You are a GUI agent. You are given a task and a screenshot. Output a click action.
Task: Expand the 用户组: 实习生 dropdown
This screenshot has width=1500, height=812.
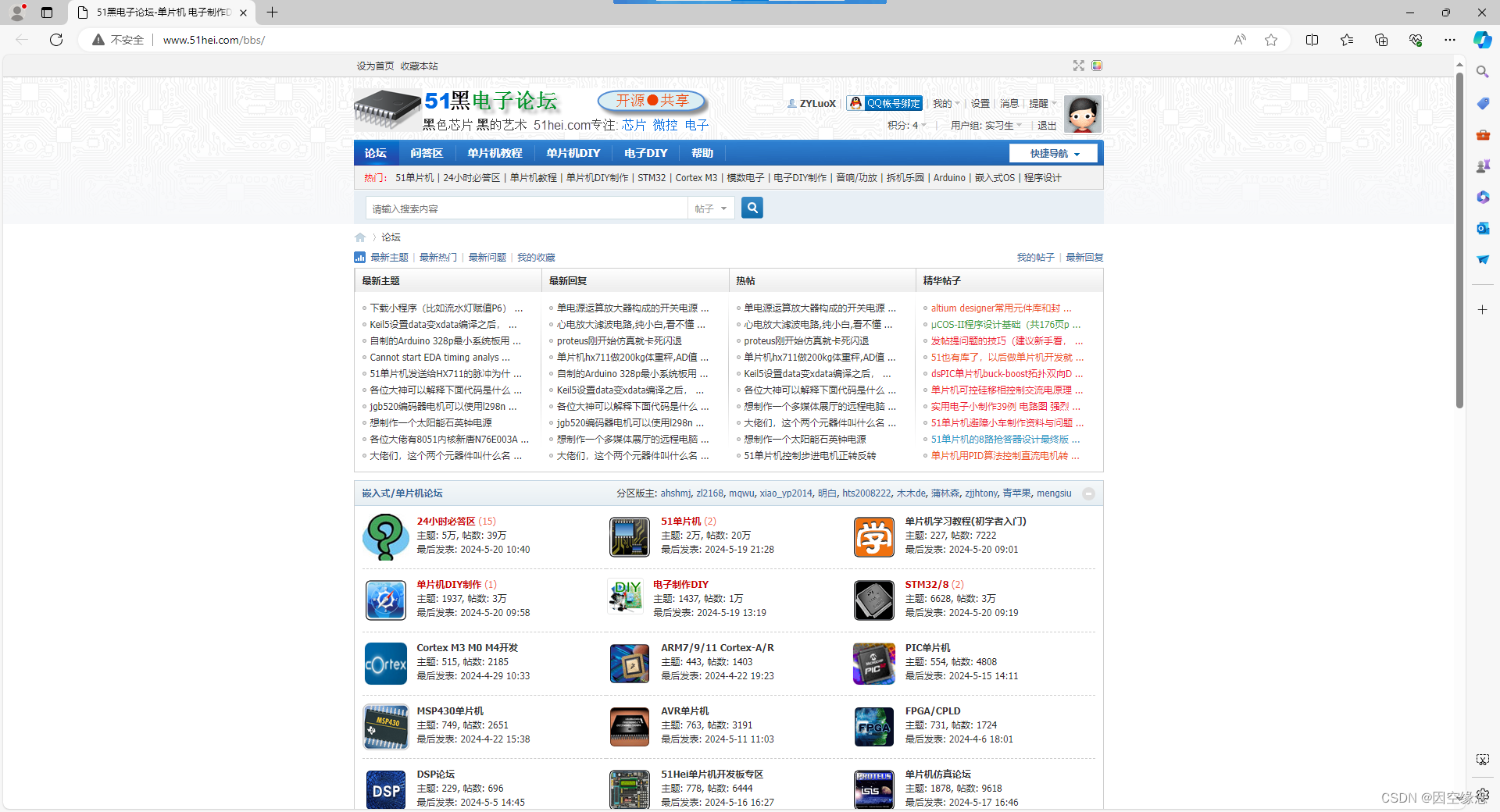986,125
